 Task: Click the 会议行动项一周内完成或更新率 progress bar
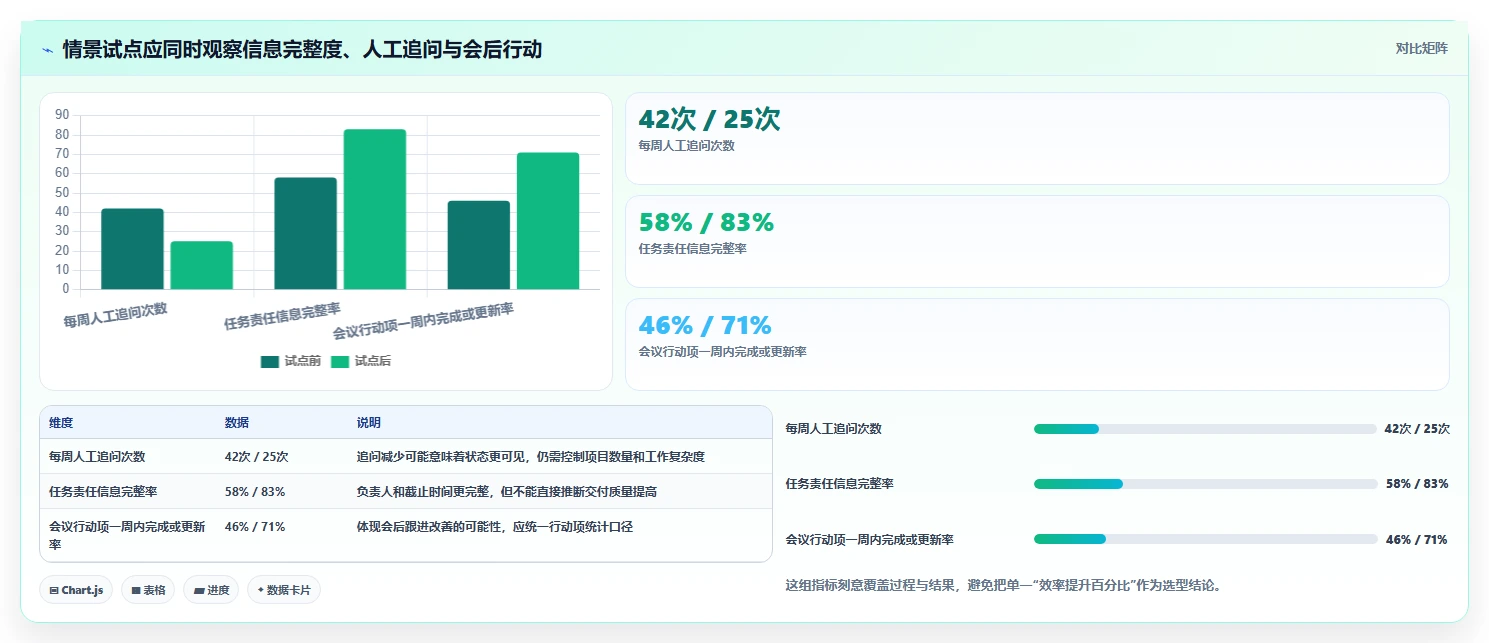[1205, 539]
